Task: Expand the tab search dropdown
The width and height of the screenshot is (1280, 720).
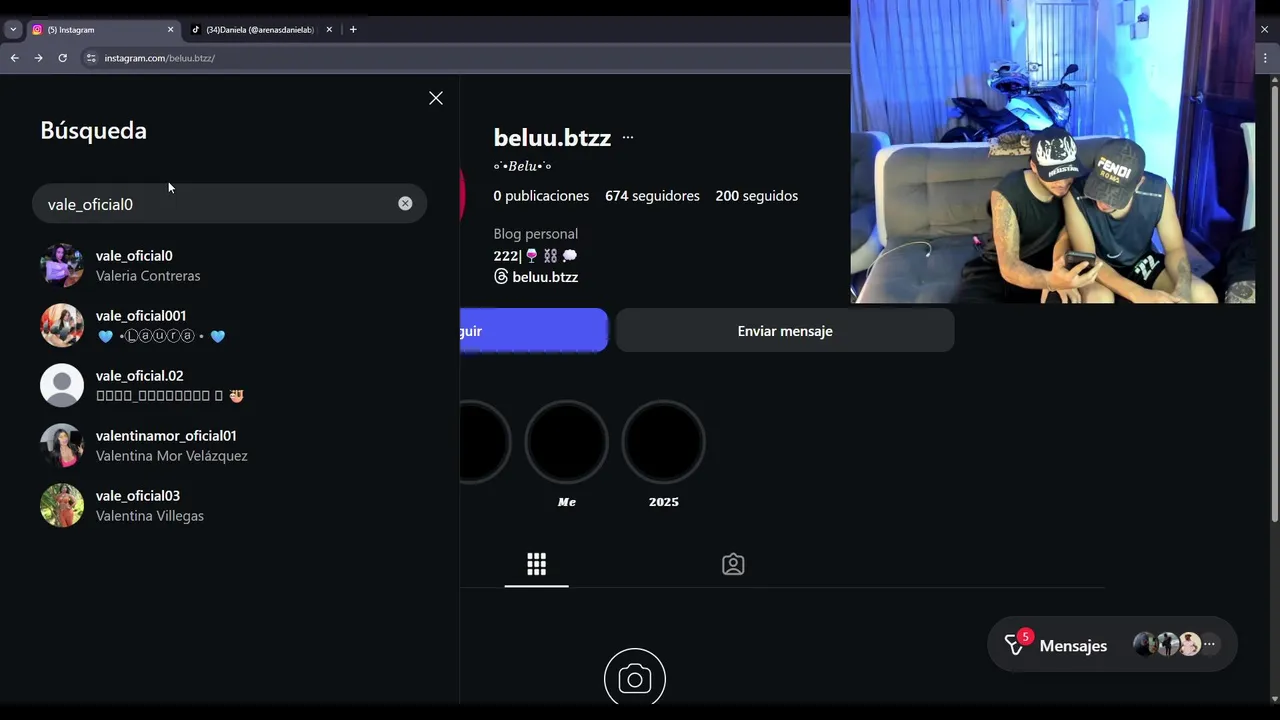Action: 13,30
